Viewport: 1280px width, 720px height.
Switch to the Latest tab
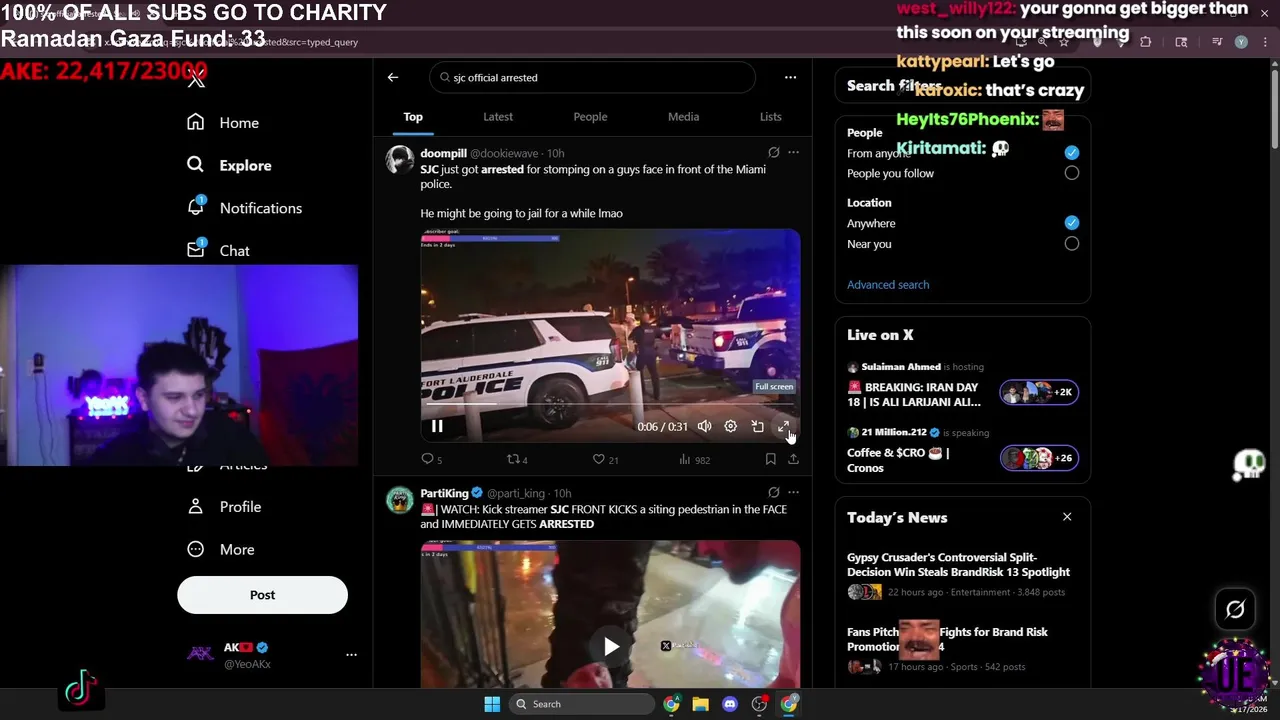[x=498, y=117]
